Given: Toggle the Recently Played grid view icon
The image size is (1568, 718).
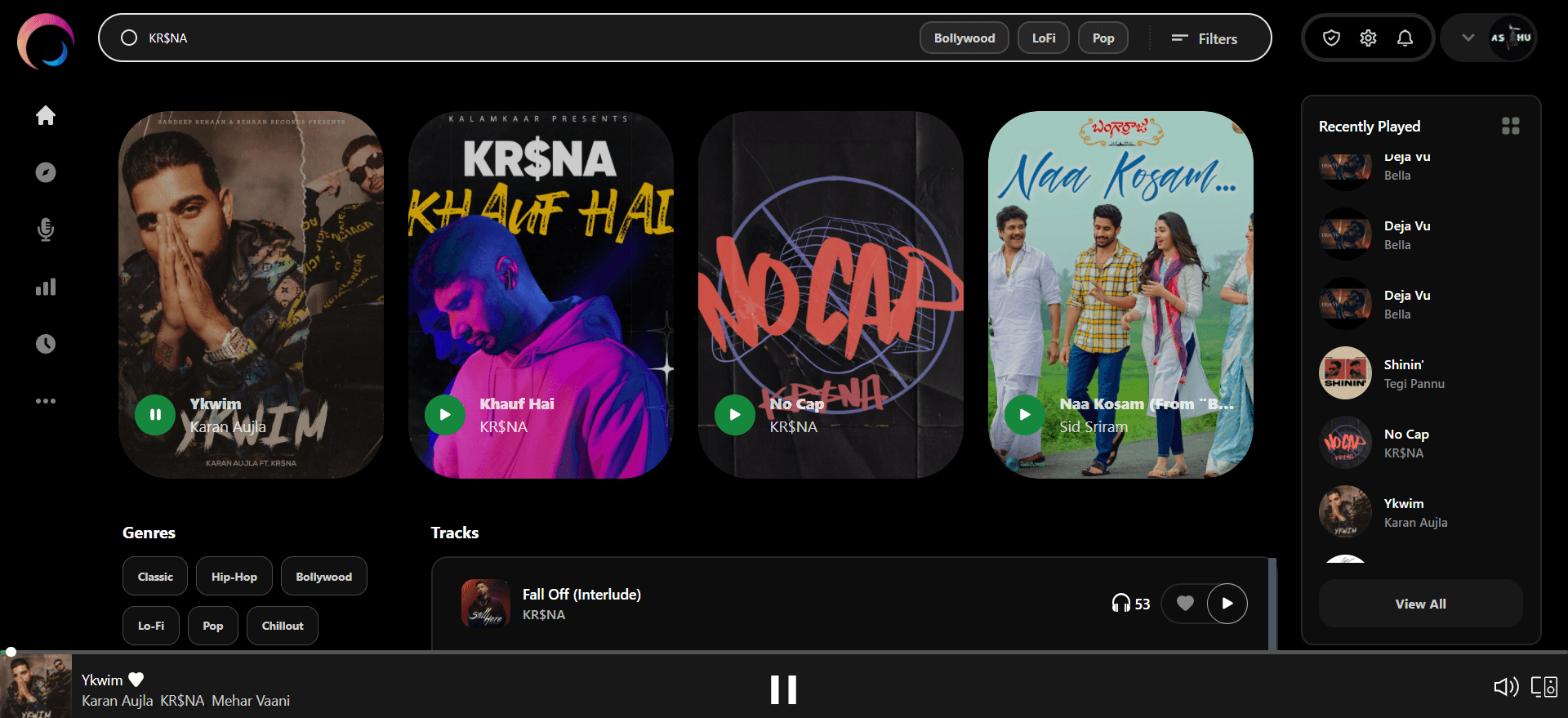Looking at the screenshot, I should (x=1511, y=126).
